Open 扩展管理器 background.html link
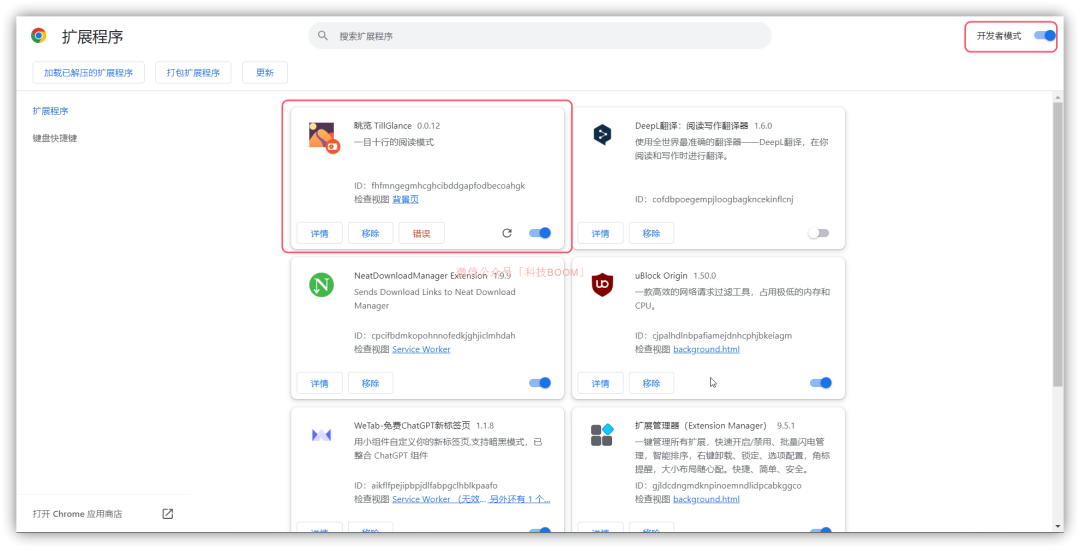Screen dimensions: 1080x549 [706, 499]
